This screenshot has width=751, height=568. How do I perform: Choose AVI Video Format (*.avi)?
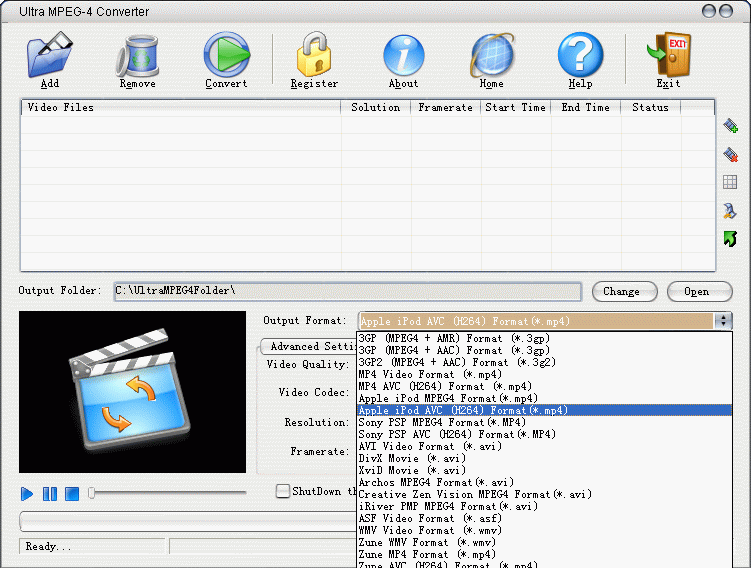[x=545, y=446]
